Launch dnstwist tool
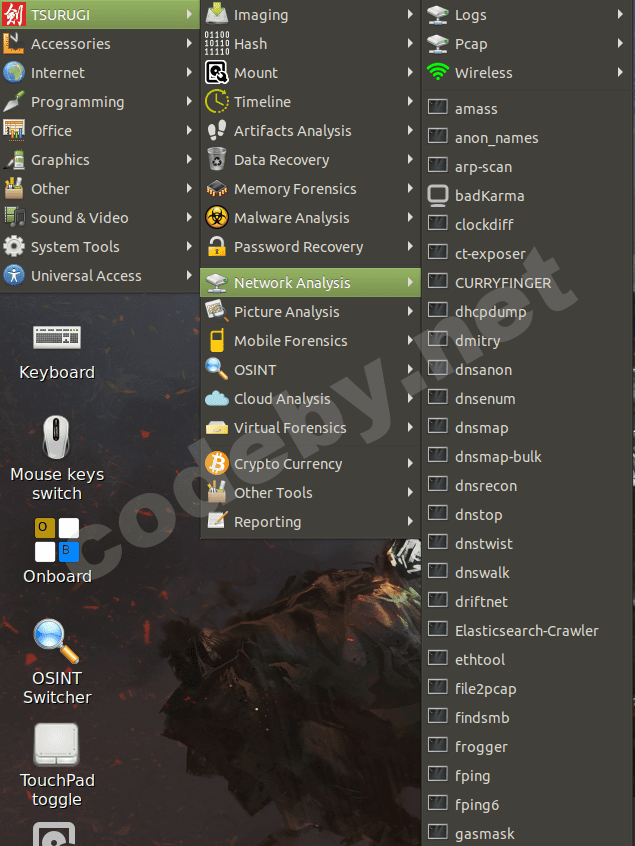The height and width of the screenshot is (846, 635). pyautogui.click(x=527, y=544)
